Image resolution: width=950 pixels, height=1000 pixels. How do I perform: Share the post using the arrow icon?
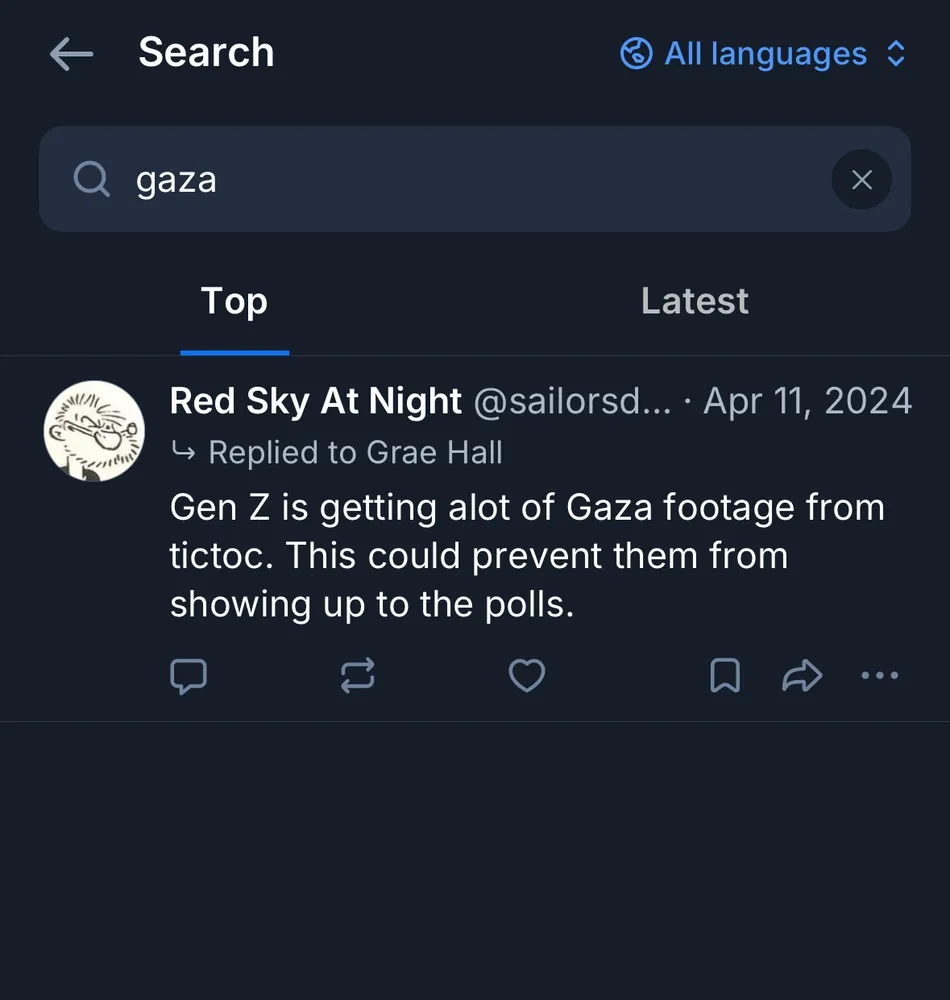pyautogui.click(x=801, y=677)
